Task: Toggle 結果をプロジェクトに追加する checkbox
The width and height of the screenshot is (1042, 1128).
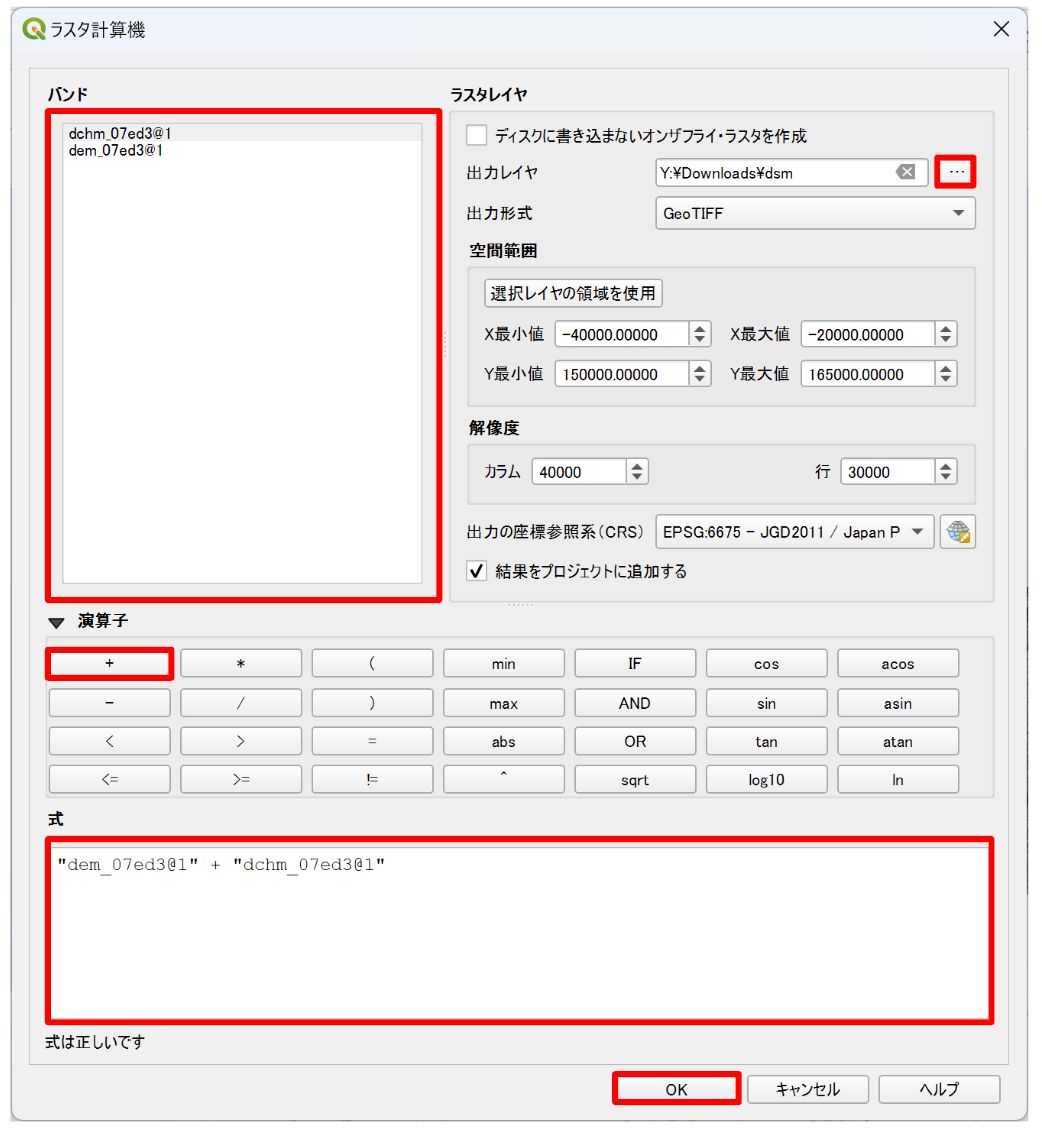Action: (476, 571)
